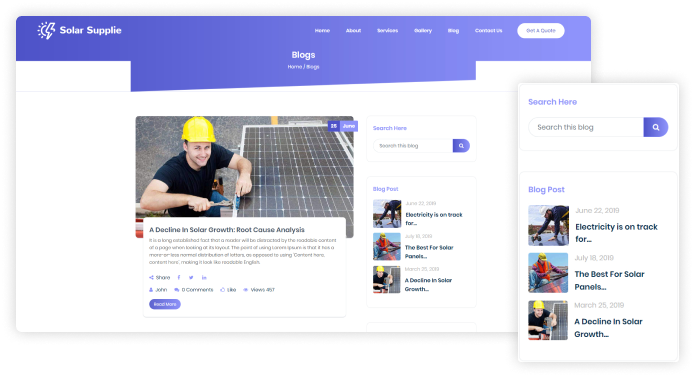Click the large Blog Post heading
The image size is (695, 378).
(546, 190)
